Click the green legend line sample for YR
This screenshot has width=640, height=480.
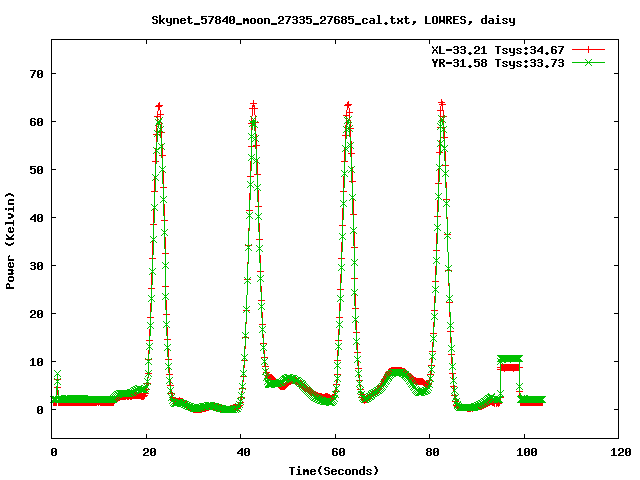pos(588,62)
